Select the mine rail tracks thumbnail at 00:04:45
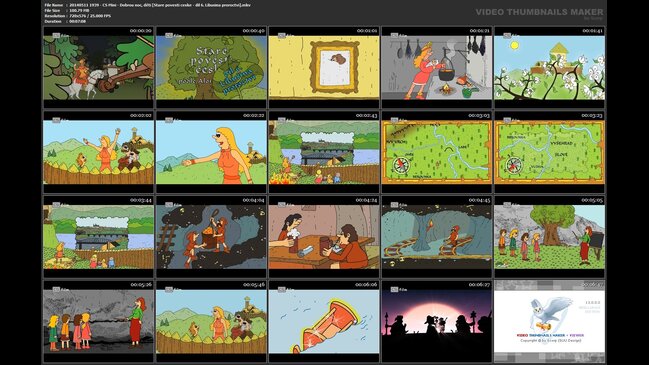The height and width of the screenshot is (365, 649). tap(437, 237)
